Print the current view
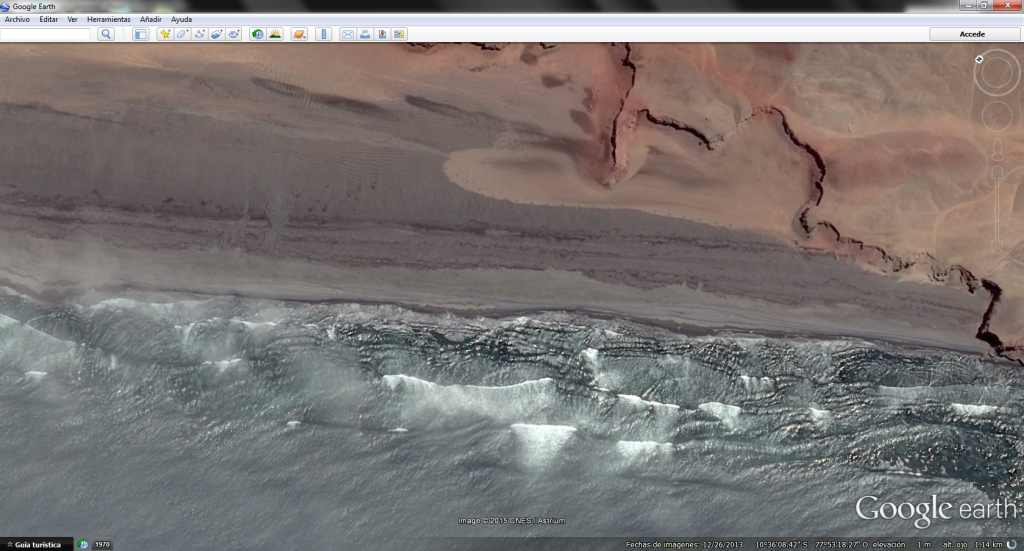 (x=364, y=34)
